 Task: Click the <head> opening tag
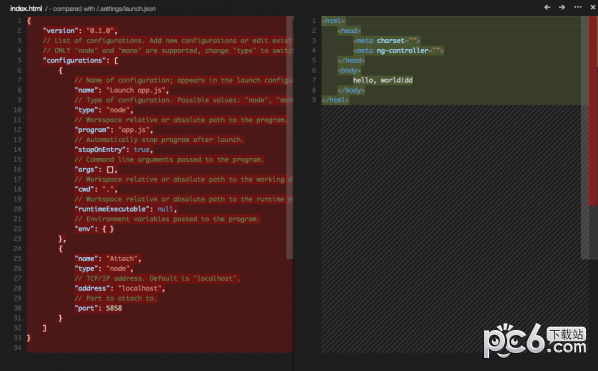point(349,31)
